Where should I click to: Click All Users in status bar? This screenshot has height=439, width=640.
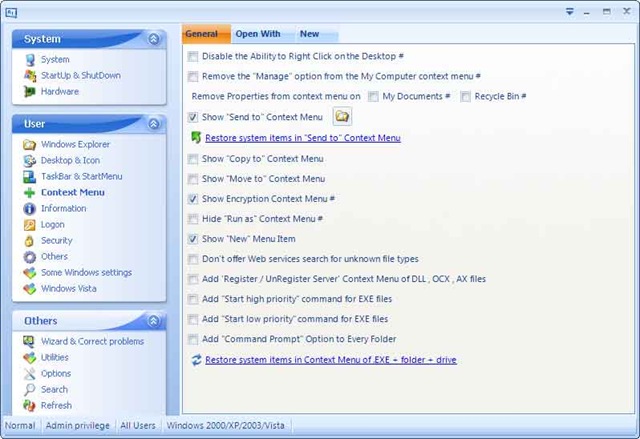[138, 426]
